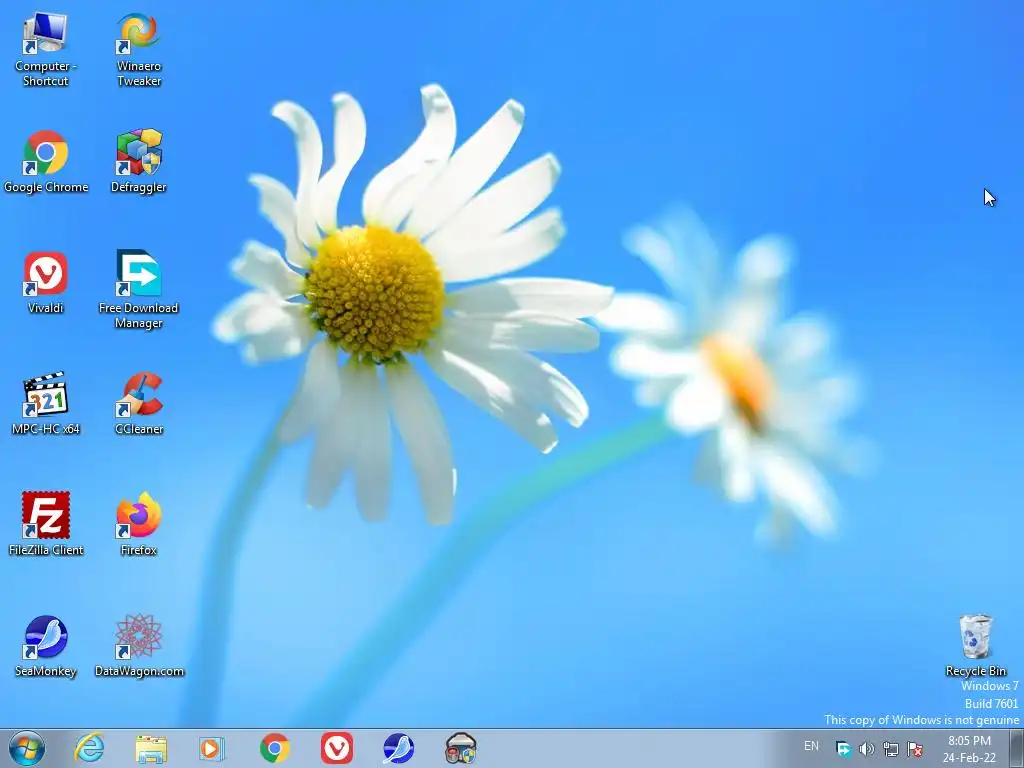
Task: Click the shielded toolbox icon on the taskbar
Action: (x=460, y=748)
